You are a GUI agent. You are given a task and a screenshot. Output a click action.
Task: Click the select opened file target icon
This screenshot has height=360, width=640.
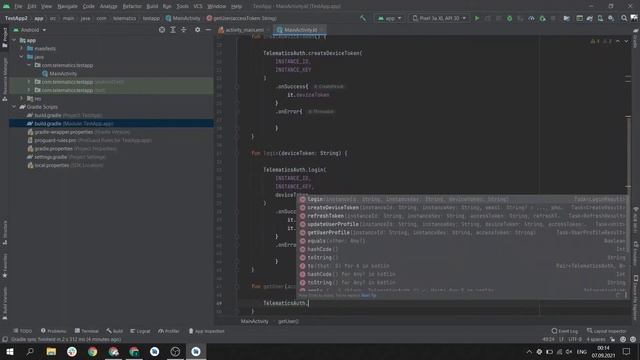[x=162, y=30]
